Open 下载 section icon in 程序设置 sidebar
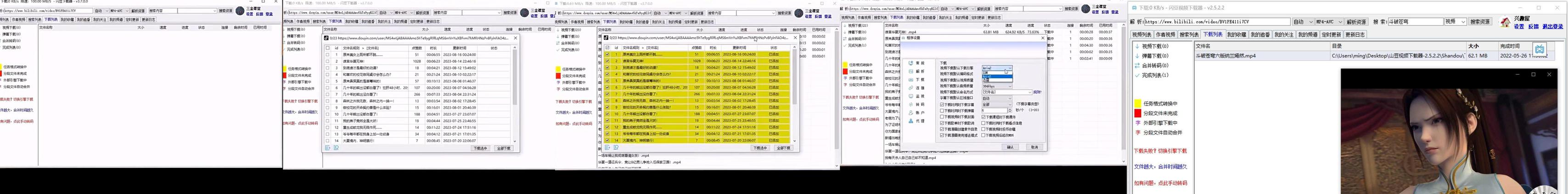 (x=911, y=80)
